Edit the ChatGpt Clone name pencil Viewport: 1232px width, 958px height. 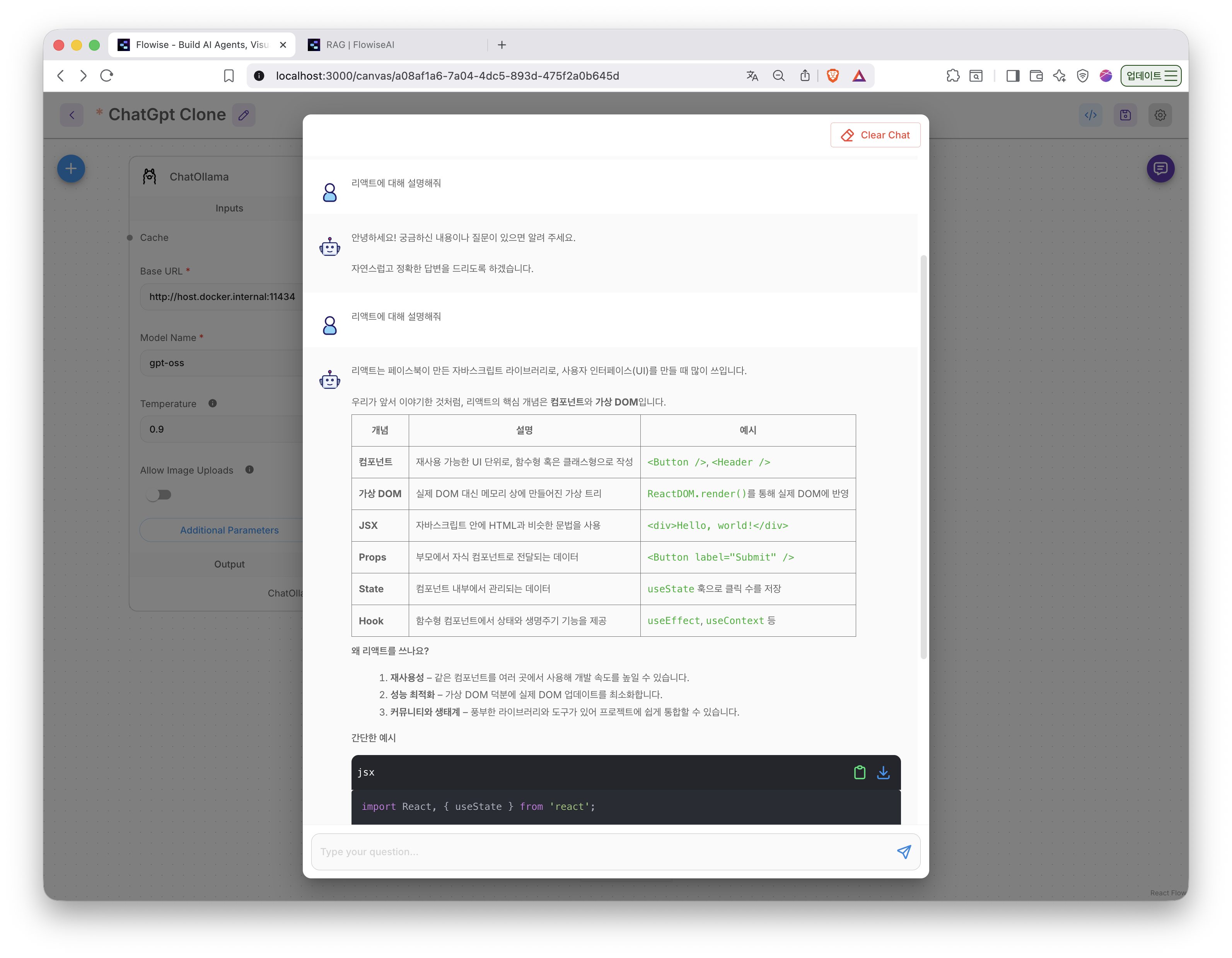pos(244,115)
